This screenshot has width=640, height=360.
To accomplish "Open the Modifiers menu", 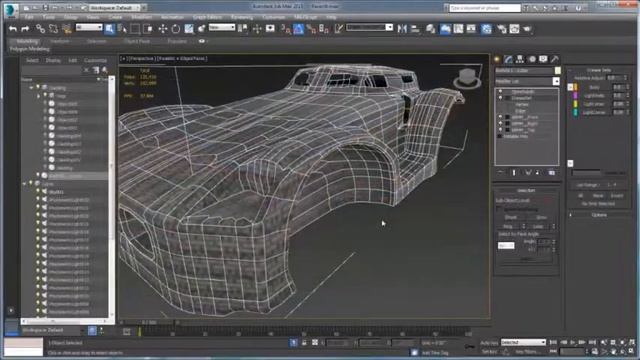I will point(142,17).
